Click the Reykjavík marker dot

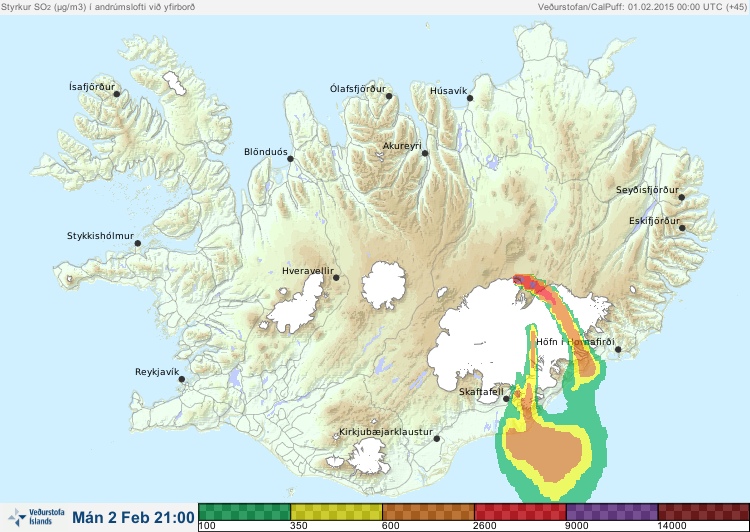pyautogui.click(x=182, y=379)
